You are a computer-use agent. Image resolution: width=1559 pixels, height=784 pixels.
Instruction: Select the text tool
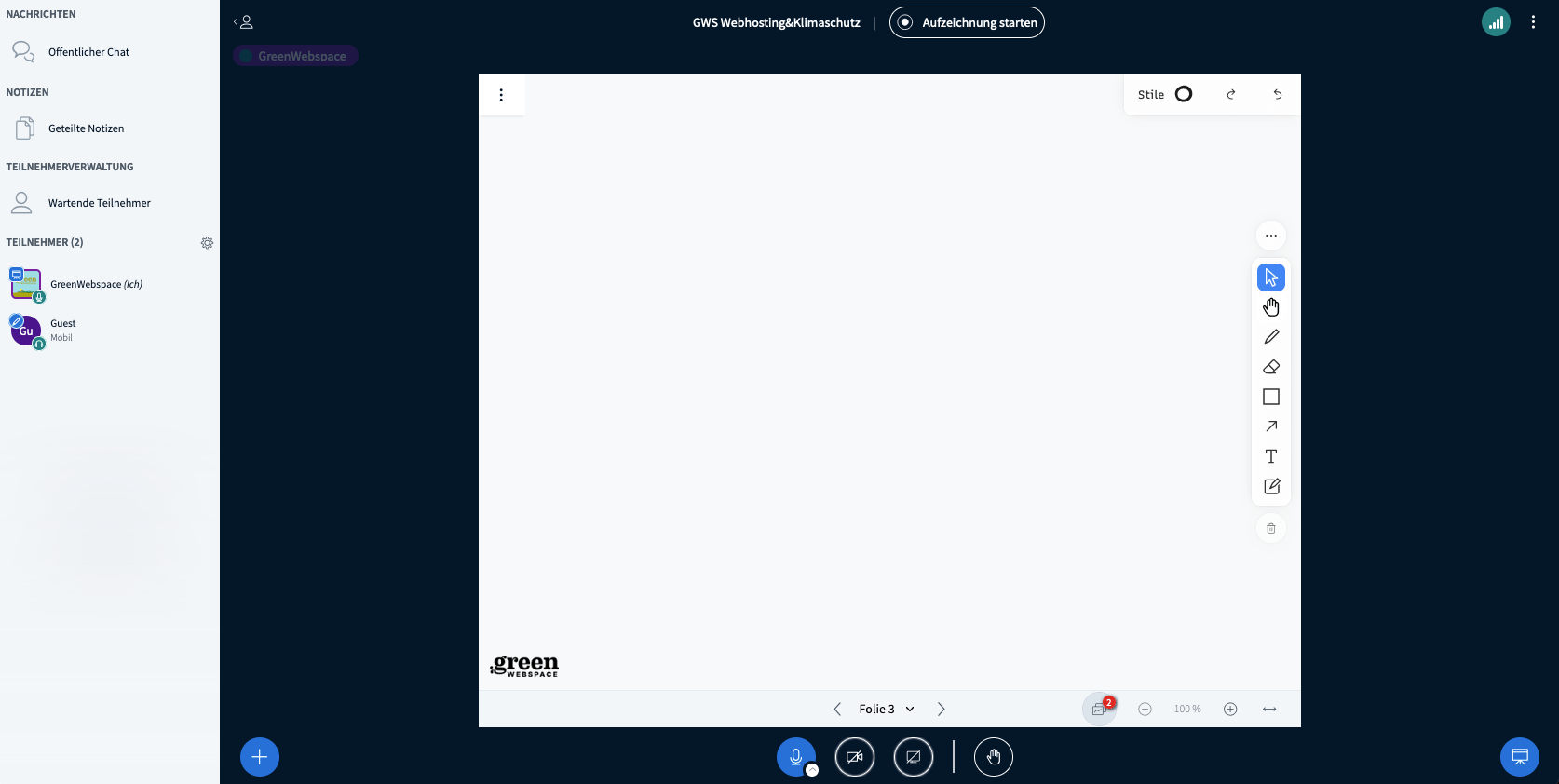coord(1271,456)
